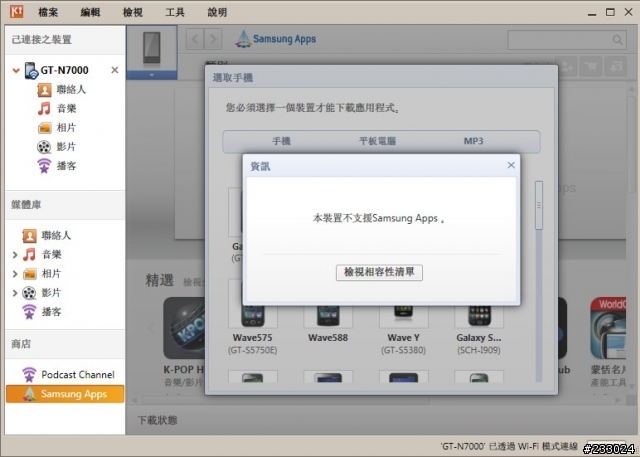The width and height of the screenshot is (640, 457).
Task: Click the dialog message about Samsung Apps
Action: coord(379,218)
